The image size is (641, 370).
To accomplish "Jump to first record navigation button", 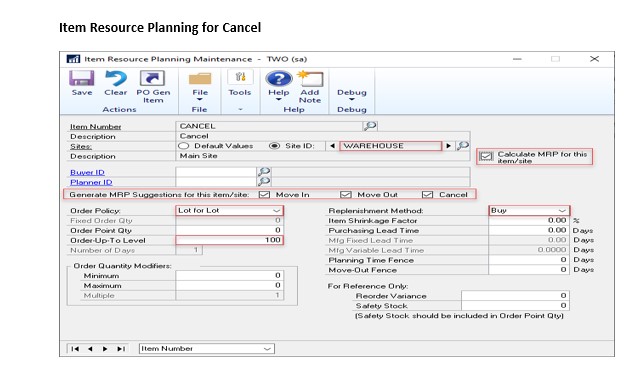I will coord(75,349).
